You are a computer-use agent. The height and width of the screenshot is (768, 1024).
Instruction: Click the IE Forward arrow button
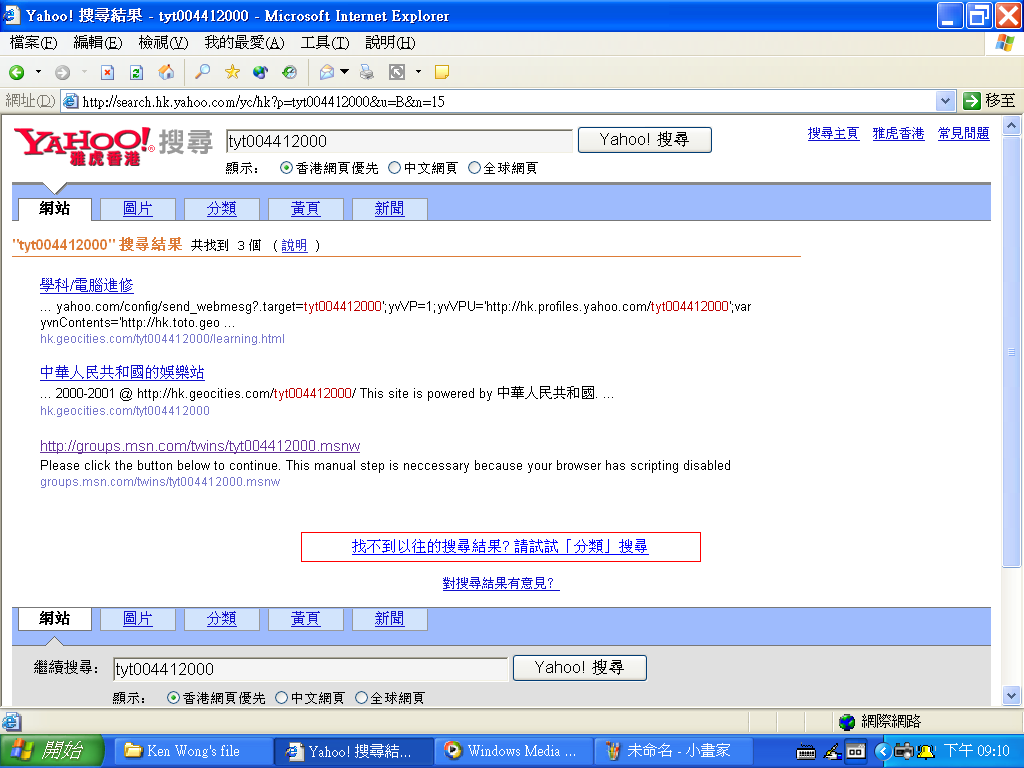(x=63, y=72)
